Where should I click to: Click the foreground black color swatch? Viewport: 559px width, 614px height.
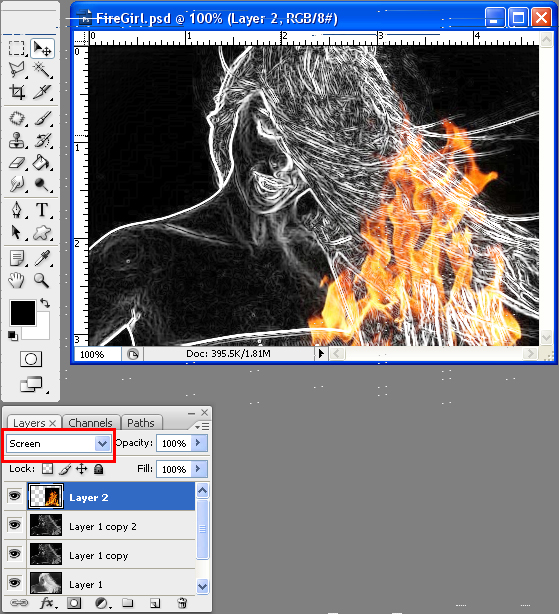click(x=23, y=313)
